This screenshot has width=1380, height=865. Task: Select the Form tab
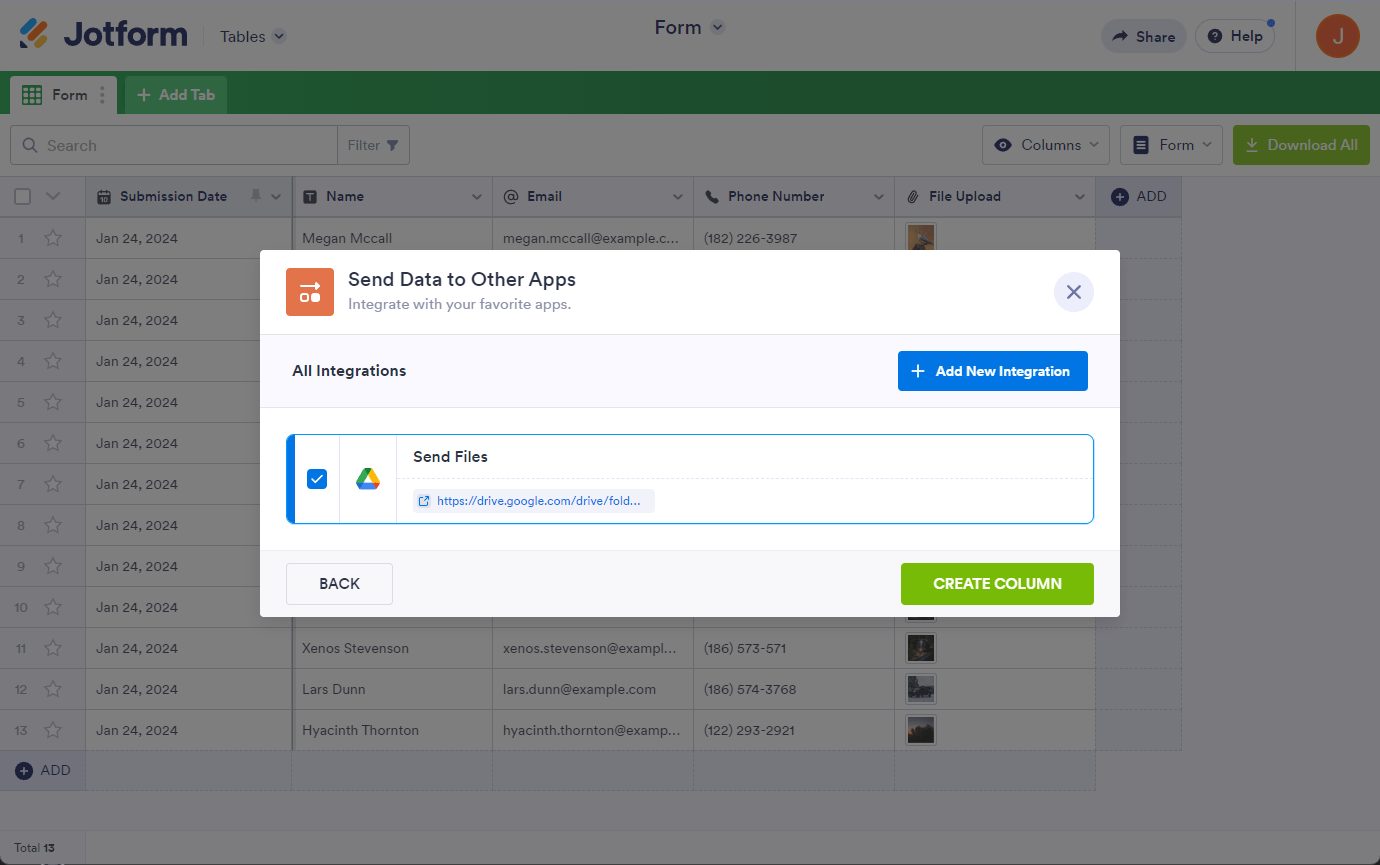[x=57, y=95]
